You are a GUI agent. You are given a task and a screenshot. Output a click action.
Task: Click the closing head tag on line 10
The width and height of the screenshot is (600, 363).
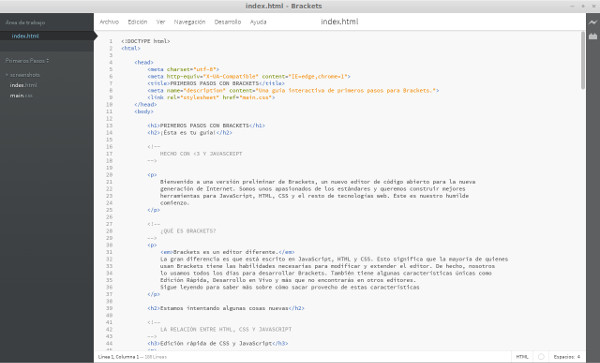[x=145, y=104]
